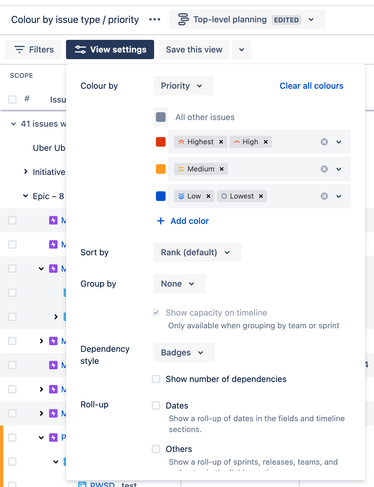Screen dimensions: 374x487
Task: Click Save this view button
Action: [194, 50]
